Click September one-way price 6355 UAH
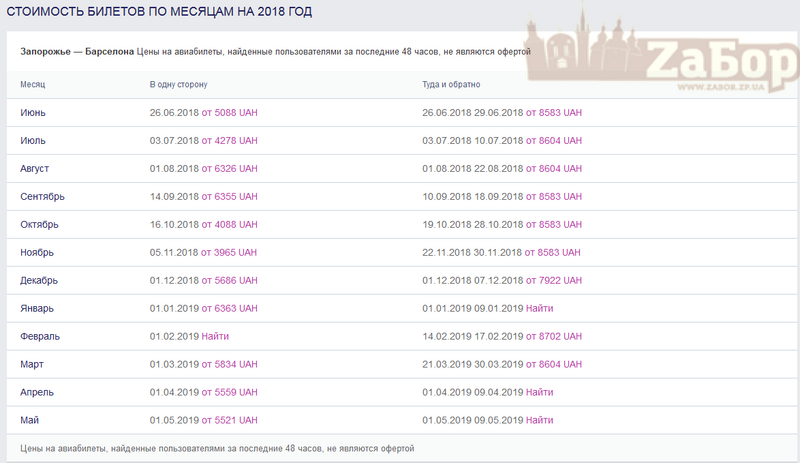 (230, 197)
